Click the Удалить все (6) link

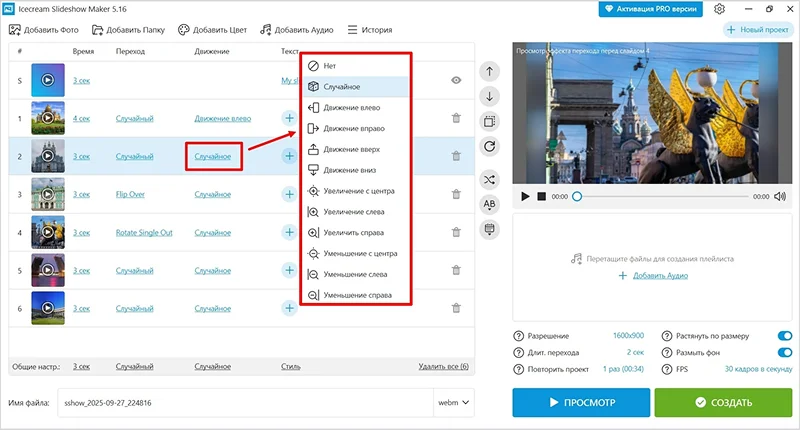pos(443,367)
